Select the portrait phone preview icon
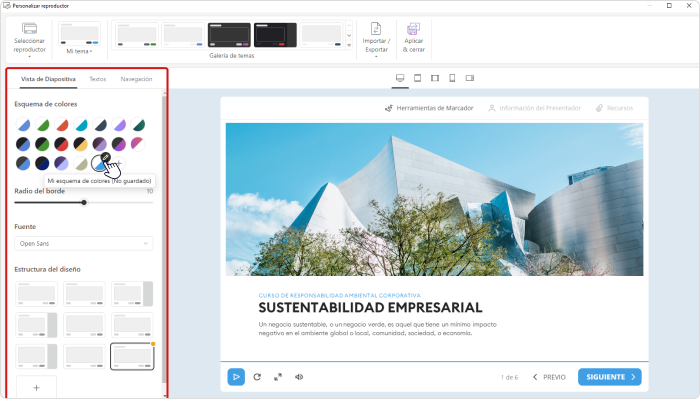 click(452, 78)
